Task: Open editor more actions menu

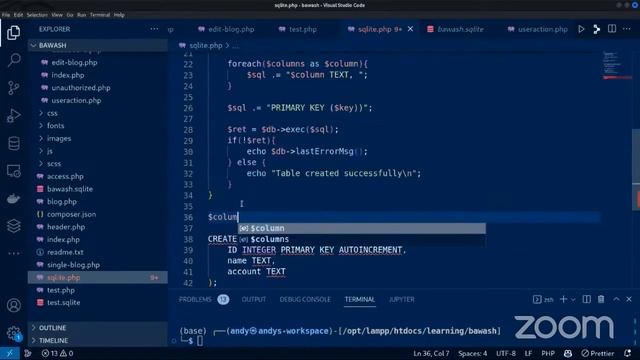Action: coord(627,29)
